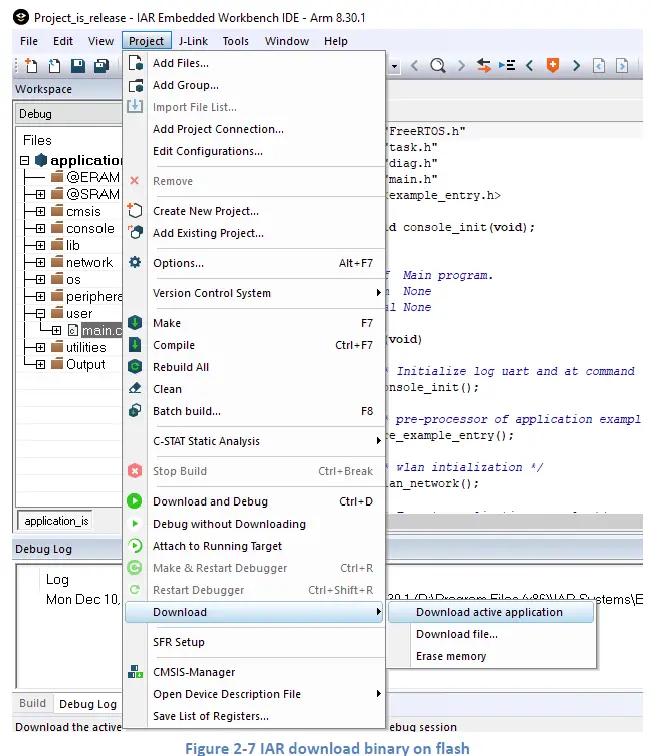Open the J-Link menu

click(x=193, y=41)
